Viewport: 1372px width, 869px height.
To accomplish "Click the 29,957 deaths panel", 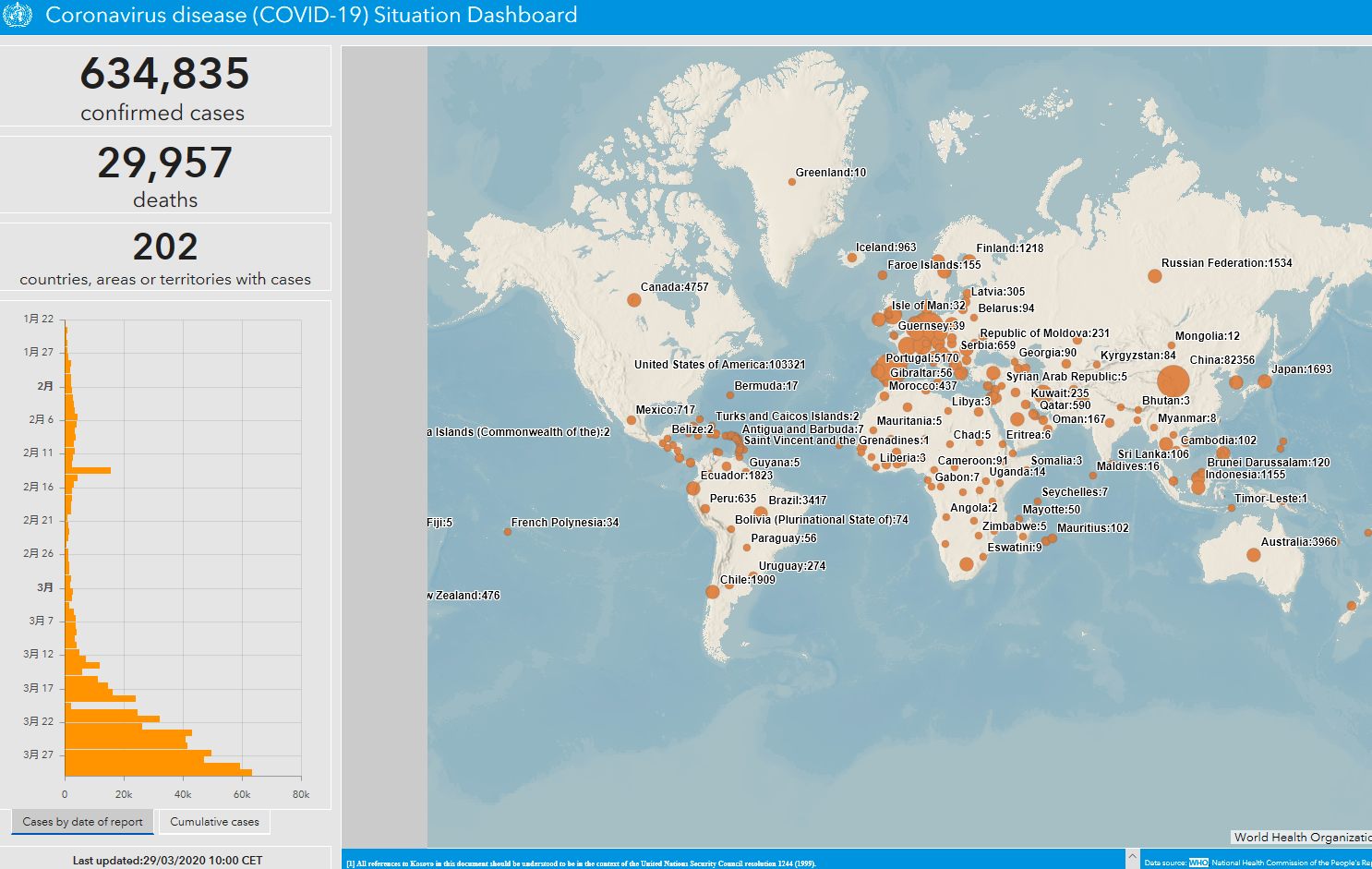I will point(164,175).
